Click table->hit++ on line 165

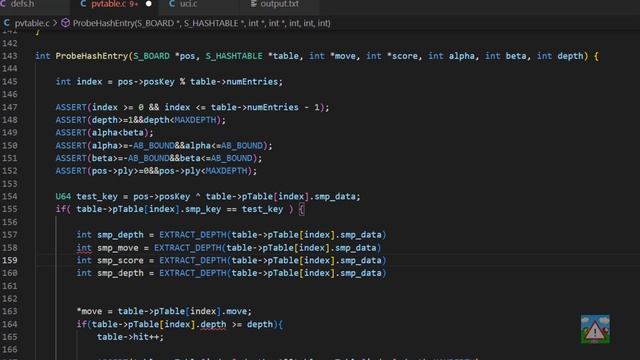point(130,337)
